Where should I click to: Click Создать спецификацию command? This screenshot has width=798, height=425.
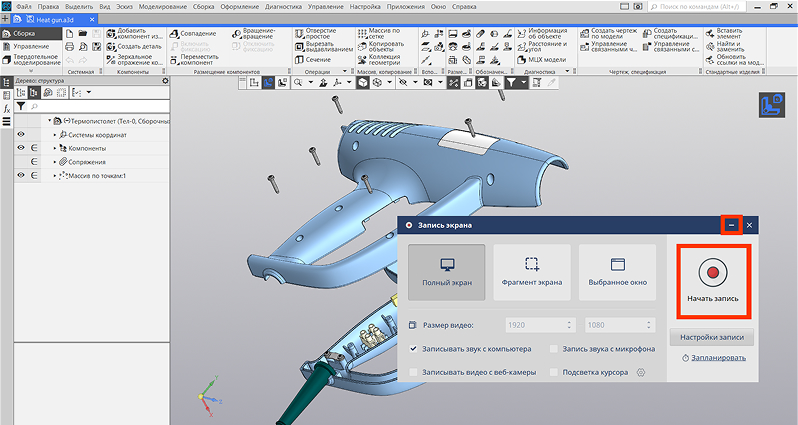click(x=670, y=34)
